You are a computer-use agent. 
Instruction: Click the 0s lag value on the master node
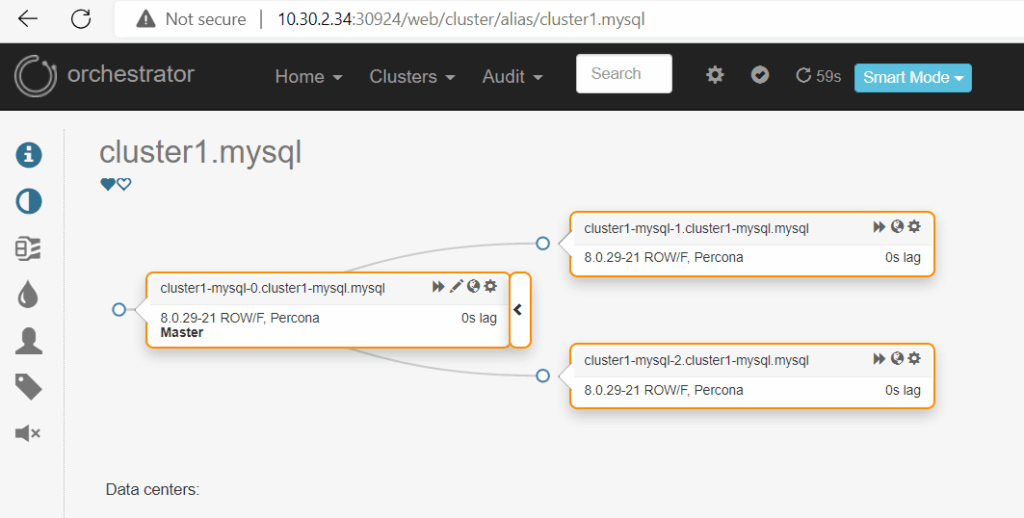coord(479,318)
